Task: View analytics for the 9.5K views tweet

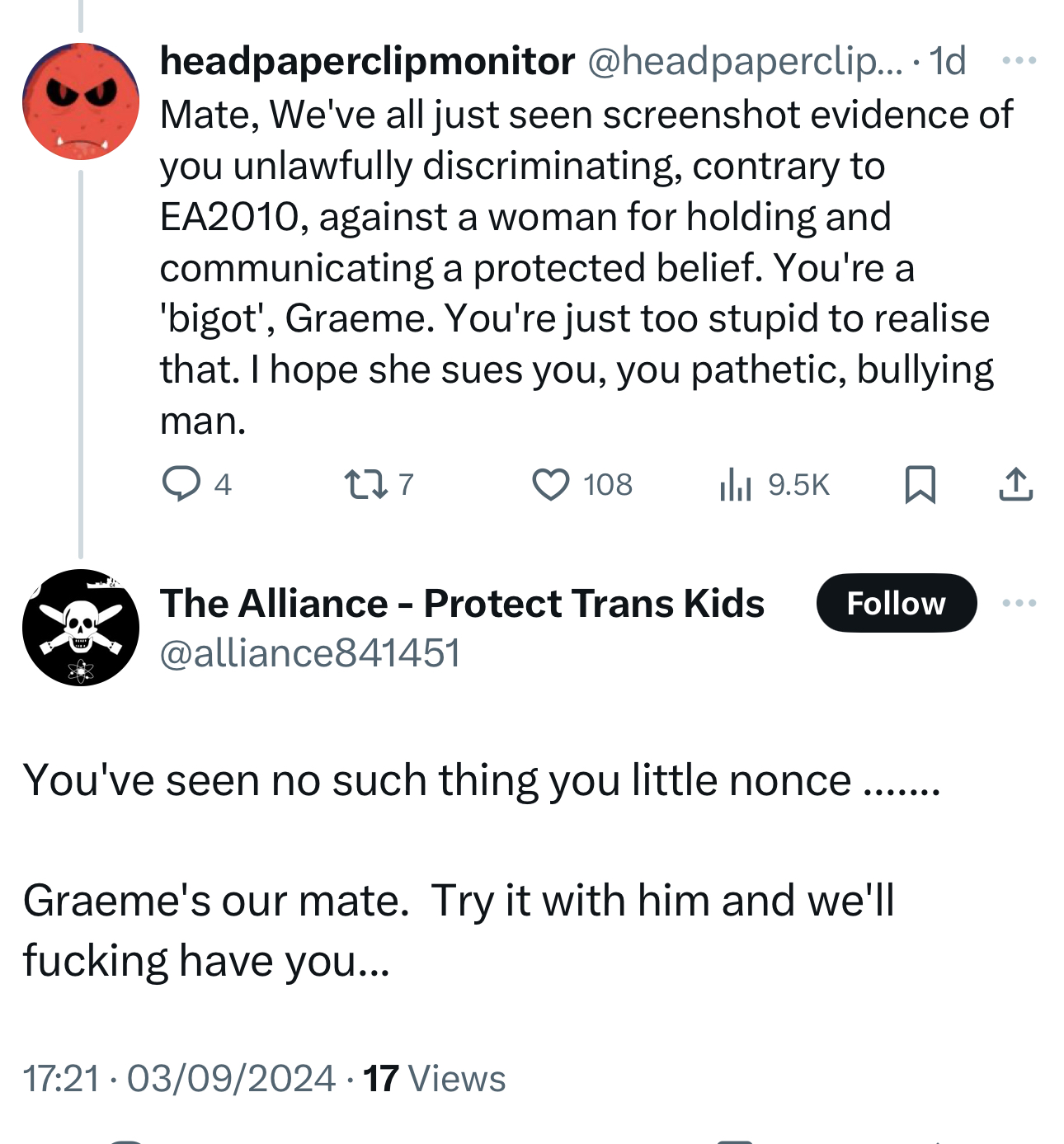Action: pos(735,484)
